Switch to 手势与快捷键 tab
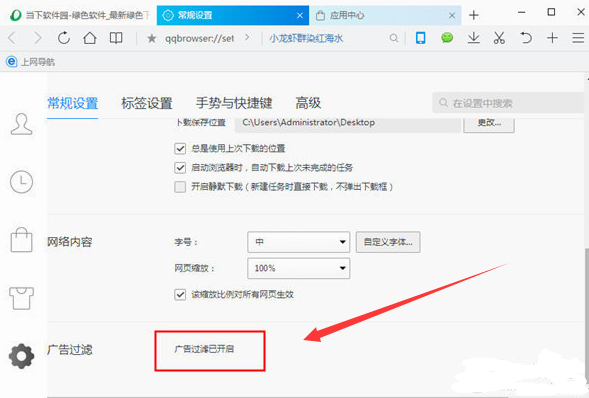The width and height of the screenshot is (589, 398). click(234, 103)
